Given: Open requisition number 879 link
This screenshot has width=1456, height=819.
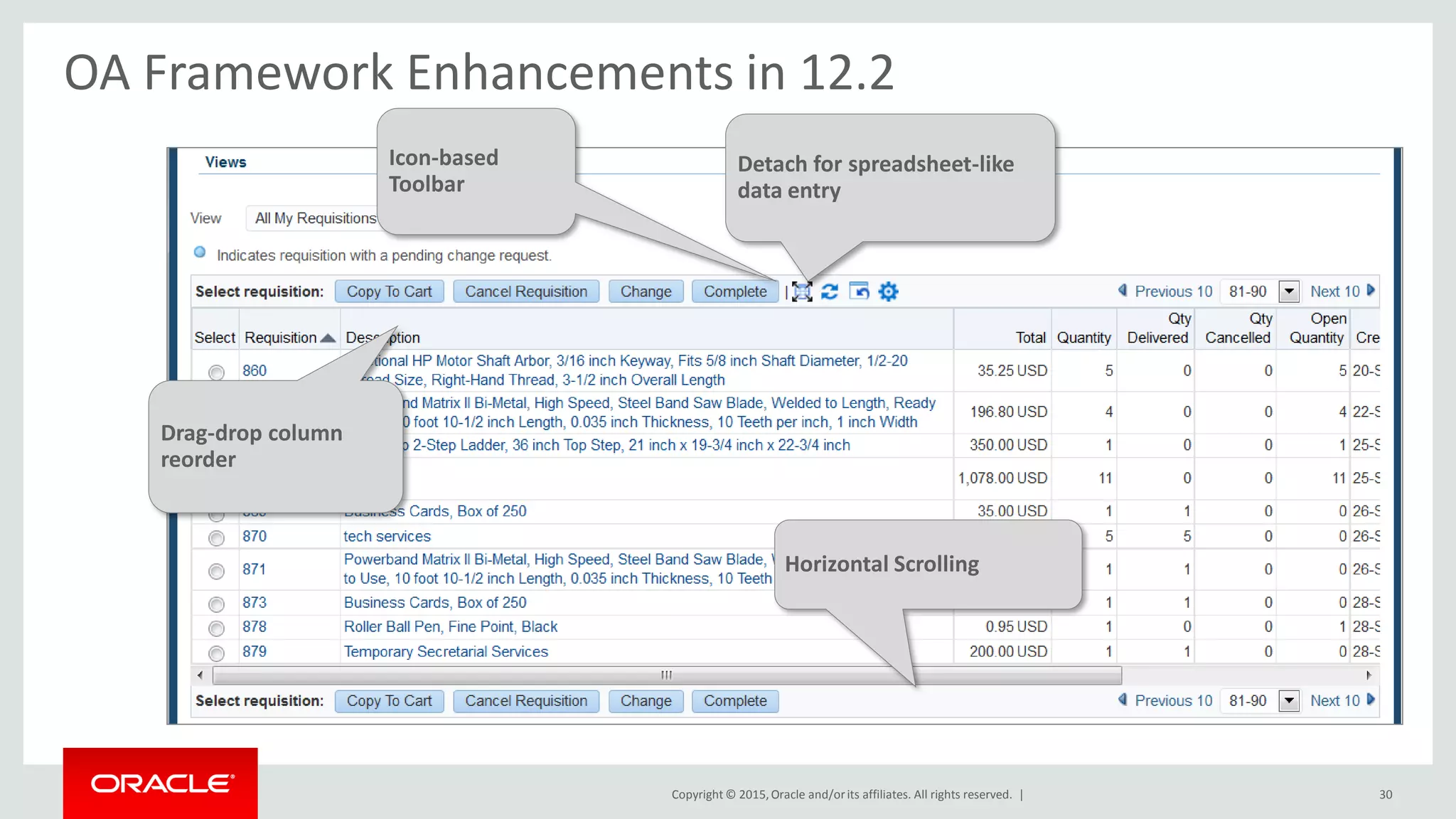Looking at the screenshot, I should pyautogui.click(x=255, y=651).
